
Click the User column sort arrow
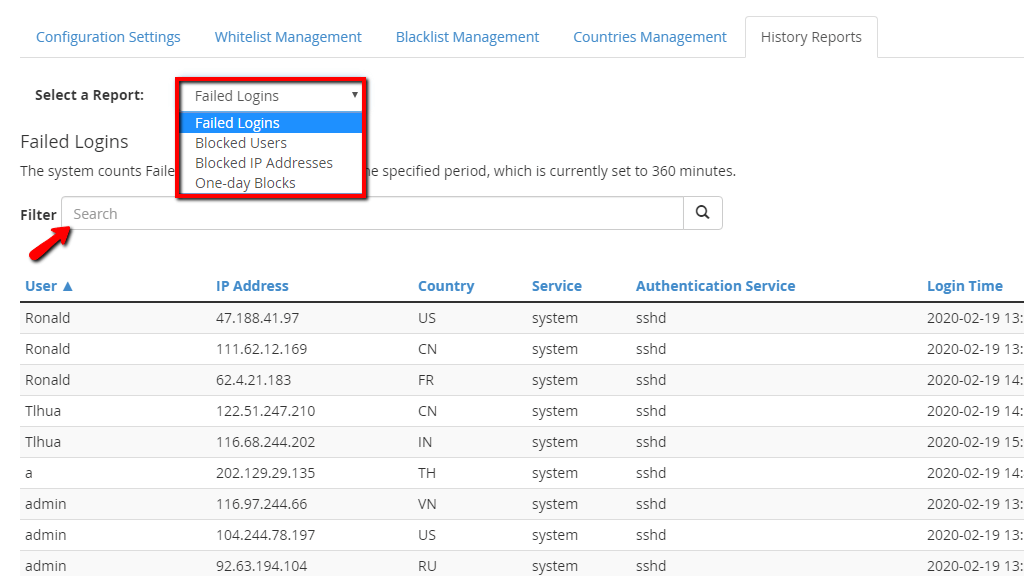pyautogui.click(x=67, y=286)
